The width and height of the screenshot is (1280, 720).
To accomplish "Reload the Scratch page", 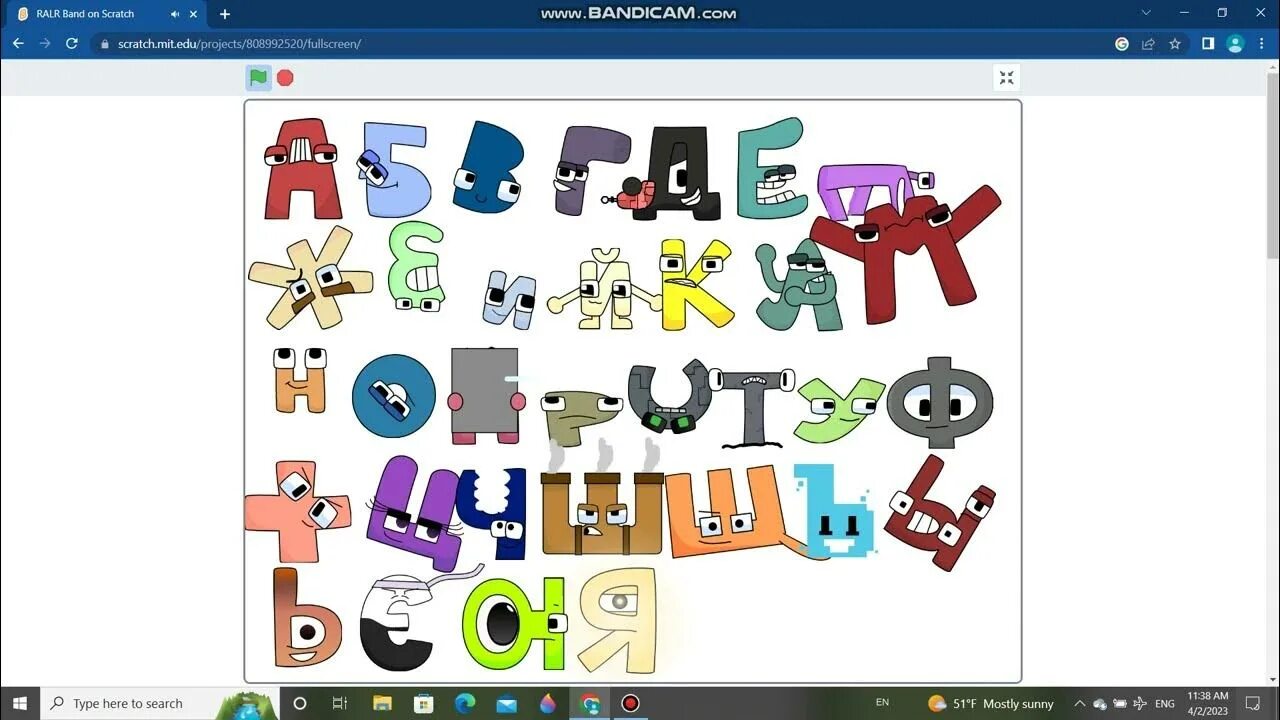I will coord(72,43).
